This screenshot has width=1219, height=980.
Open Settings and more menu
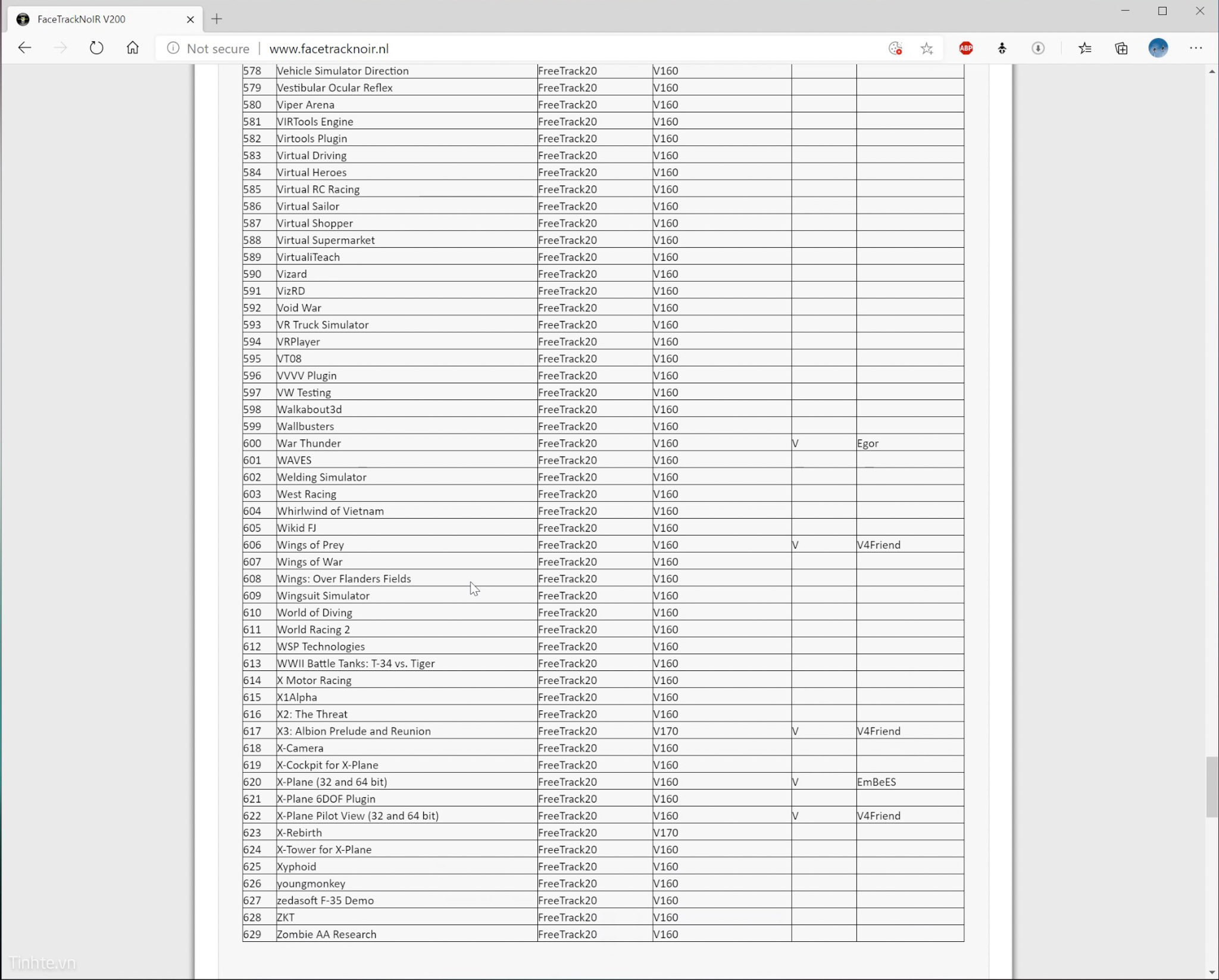1196,48
